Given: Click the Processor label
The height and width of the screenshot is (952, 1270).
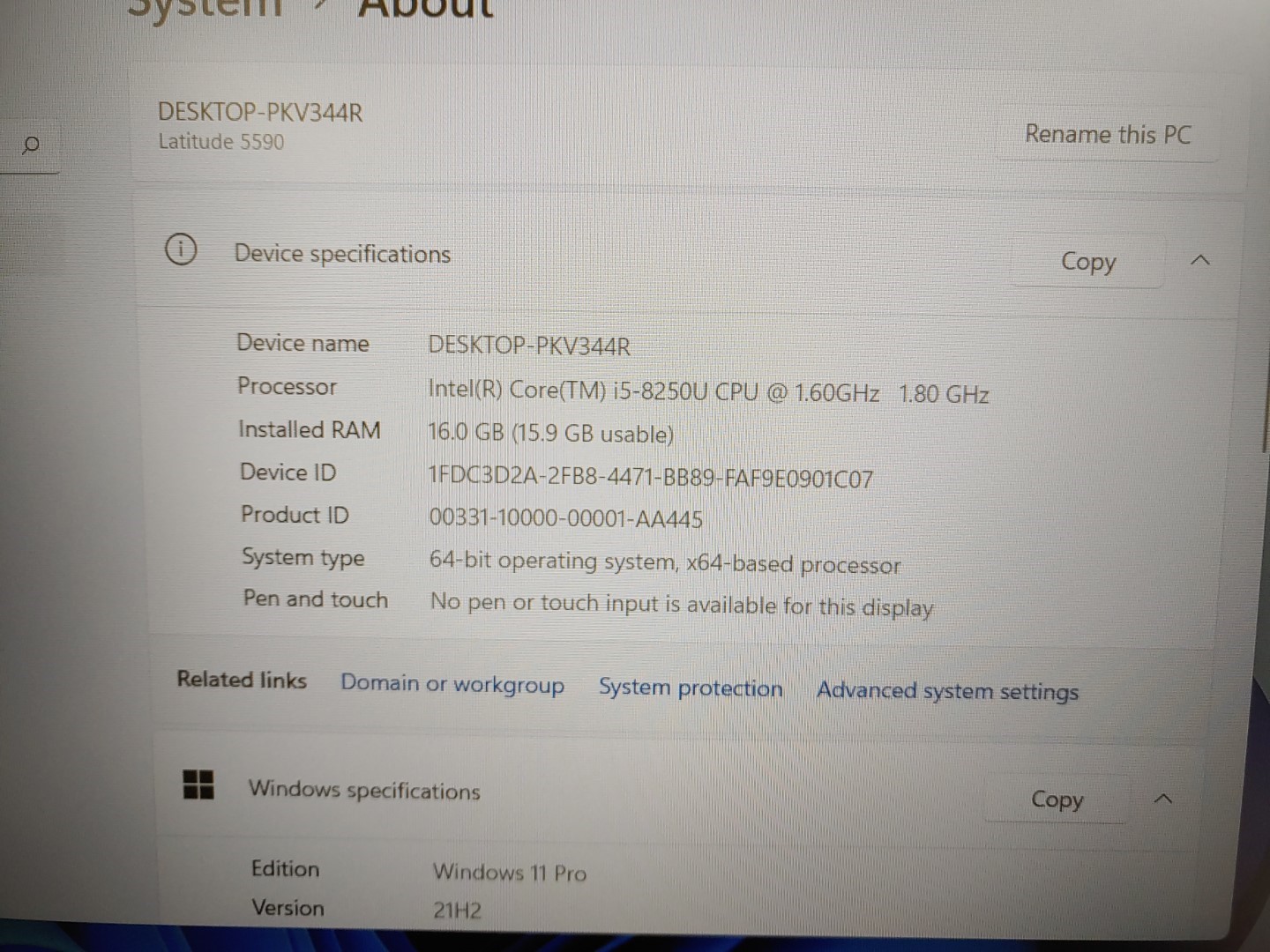Looking at the screenshot, I should (x=287, y=386).
